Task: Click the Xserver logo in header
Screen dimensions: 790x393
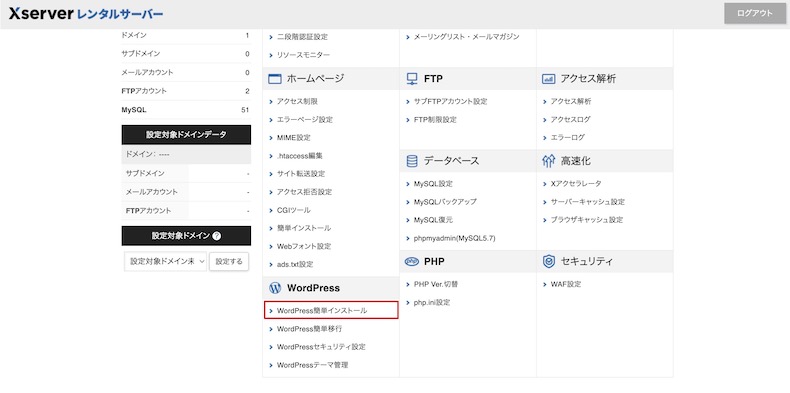Action: click(x=86, y=14)
